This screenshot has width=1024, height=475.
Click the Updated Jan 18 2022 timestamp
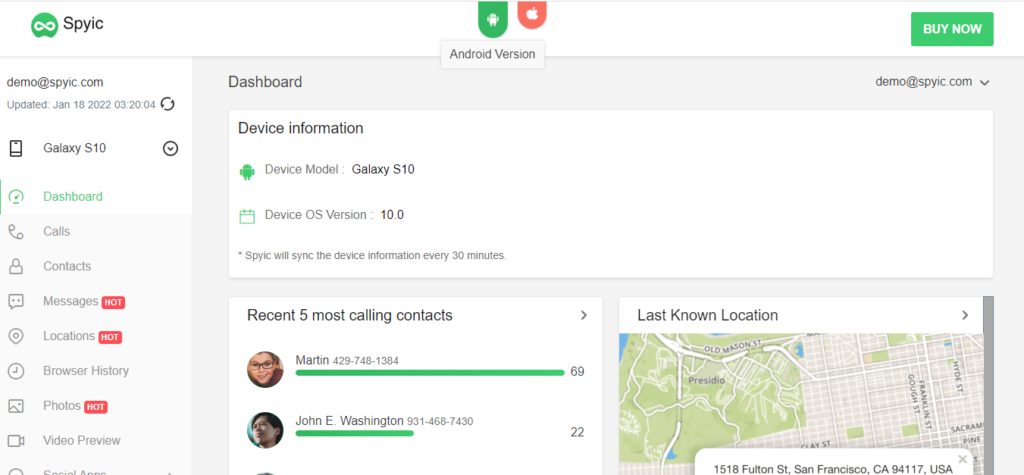click(x=82, y=105)
